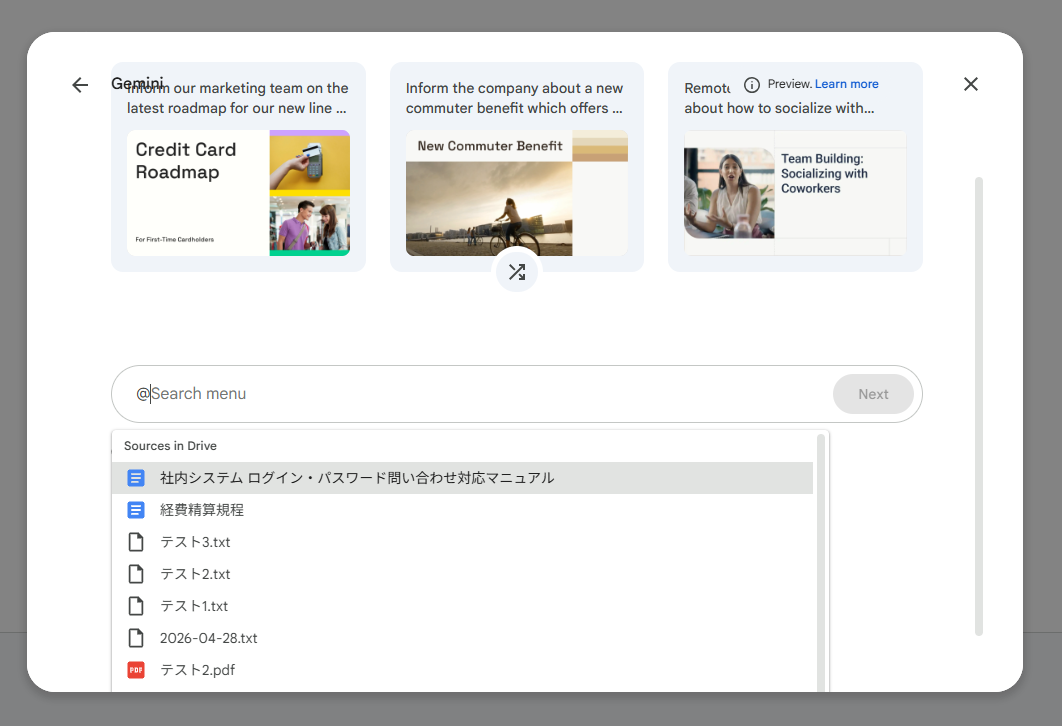Image resolution: width=1062 pixels, height=726 pixels.
Task: Choose テスト2.txt from Drive sources
Action: (x=462, y=574)
